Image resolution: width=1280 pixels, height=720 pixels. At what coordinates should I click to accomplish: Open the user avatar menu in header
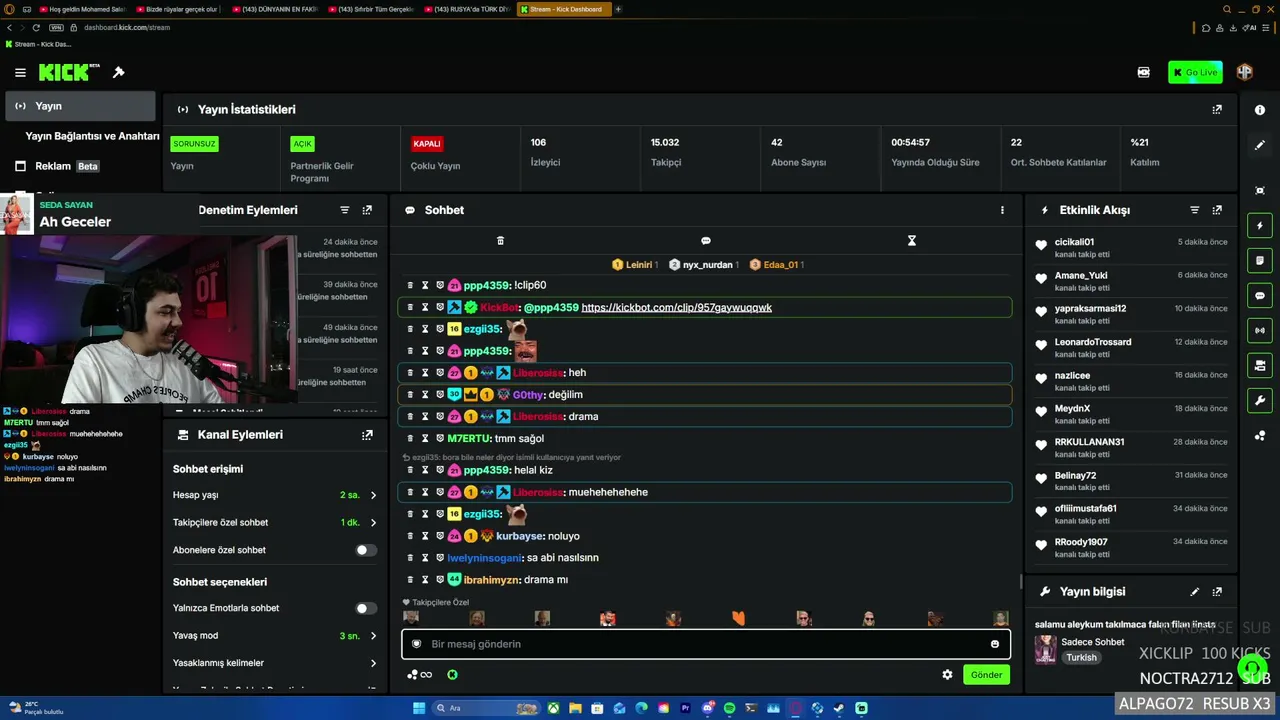(1245, 72)
